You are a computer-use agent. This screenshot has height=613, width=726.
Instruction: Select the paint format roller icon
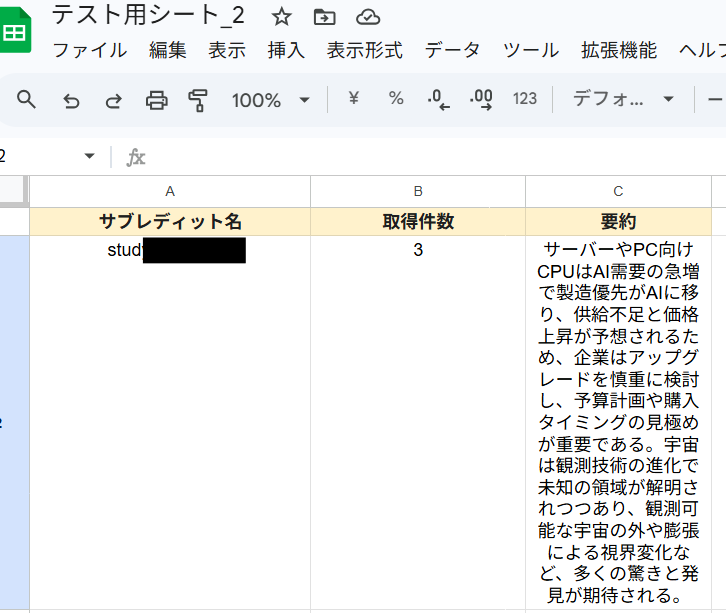coord(198,100)
